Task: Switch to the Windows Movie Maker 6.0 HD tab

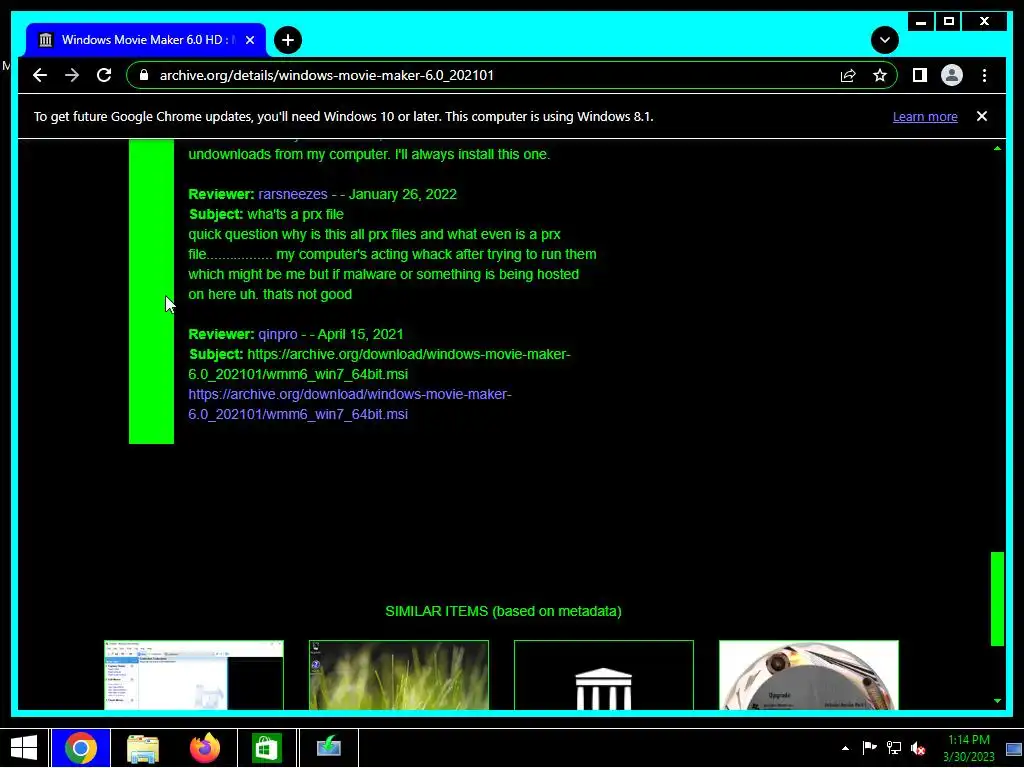Action: pos(146,40)
